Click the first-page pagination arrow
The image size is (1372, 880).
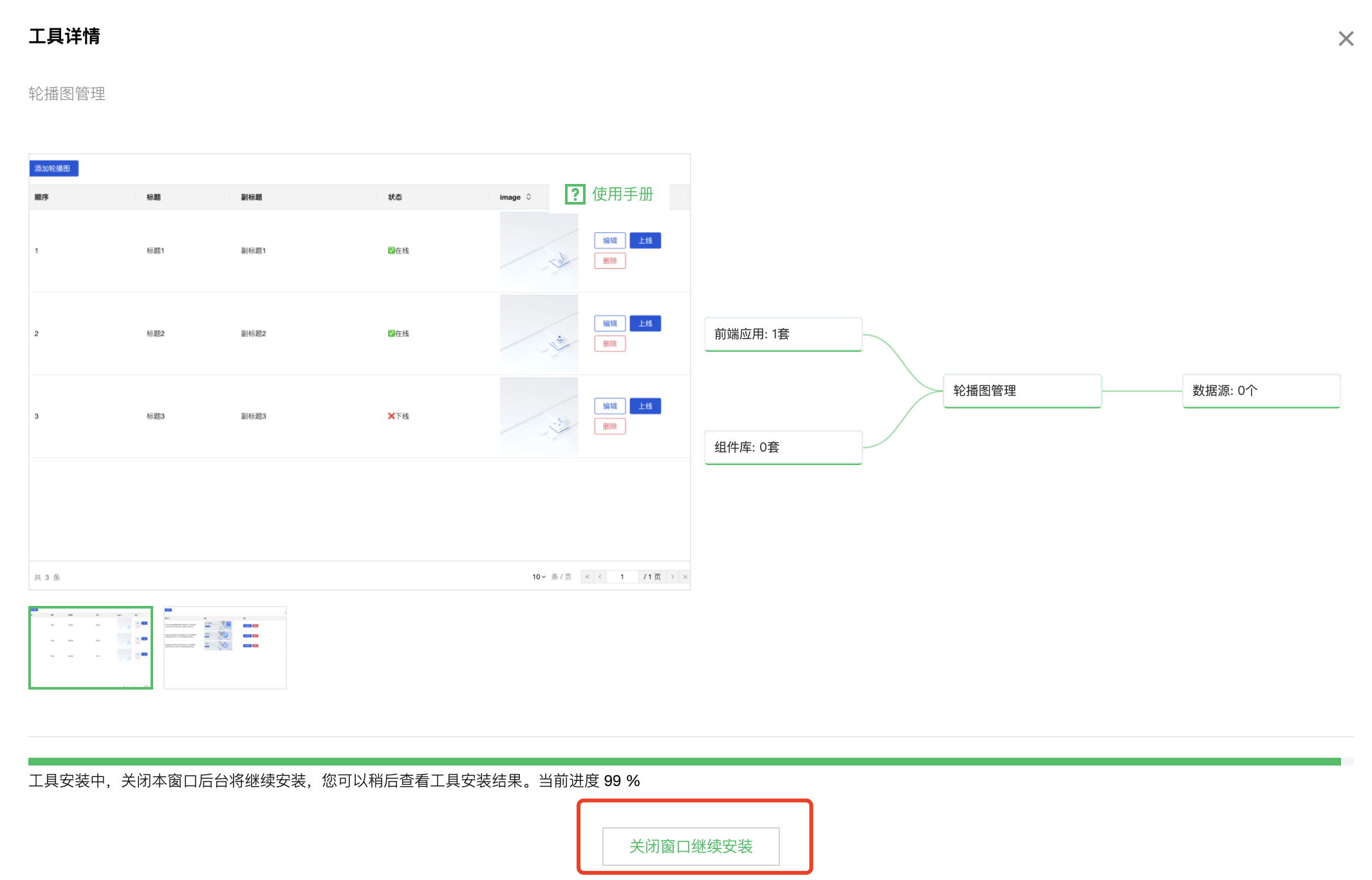[x=587, y=577]
